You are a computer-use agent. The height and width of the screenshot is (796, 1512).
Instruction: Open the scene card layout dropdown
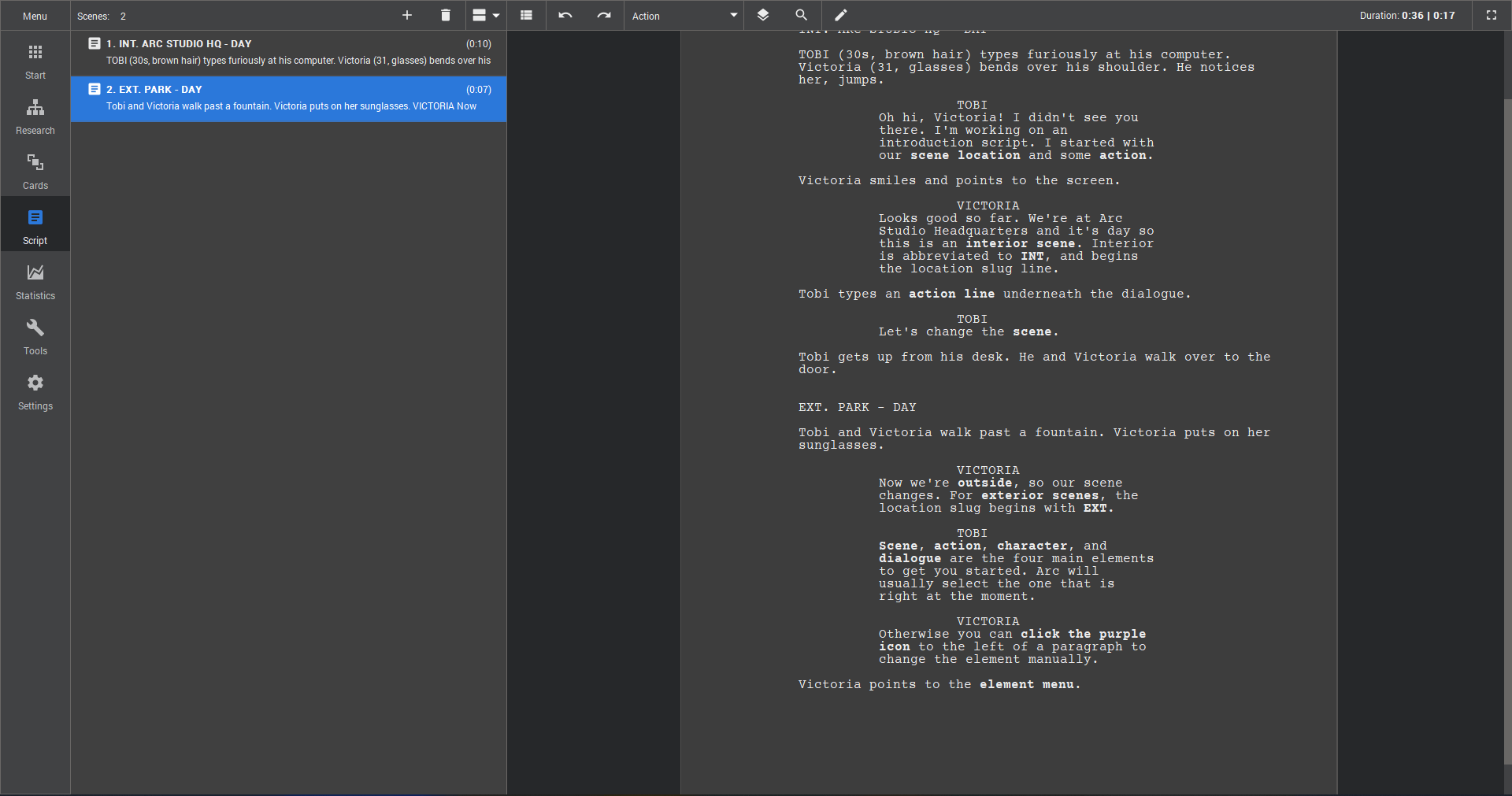click(x=486, y=16)
